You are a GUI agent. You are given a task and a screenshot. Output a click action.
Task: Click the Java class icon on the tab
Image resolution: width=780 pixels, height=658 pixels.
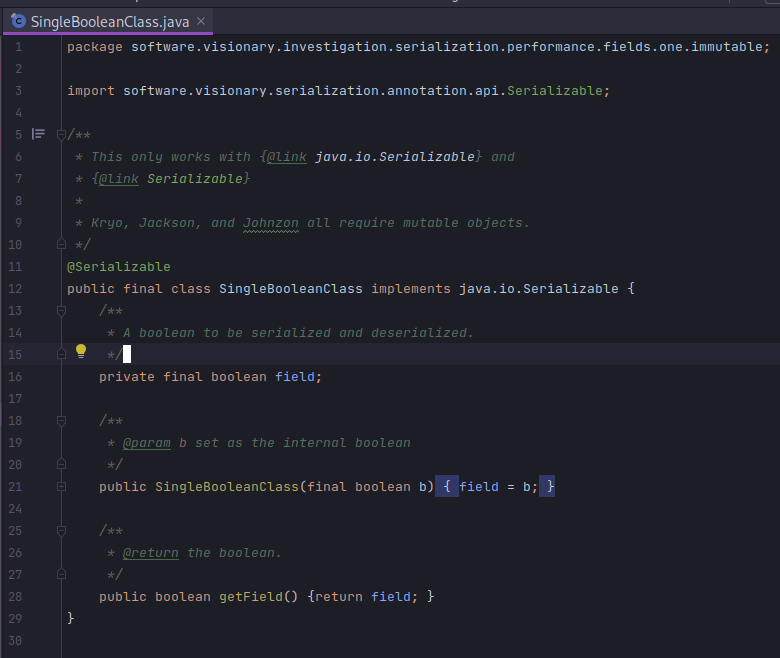18,21
